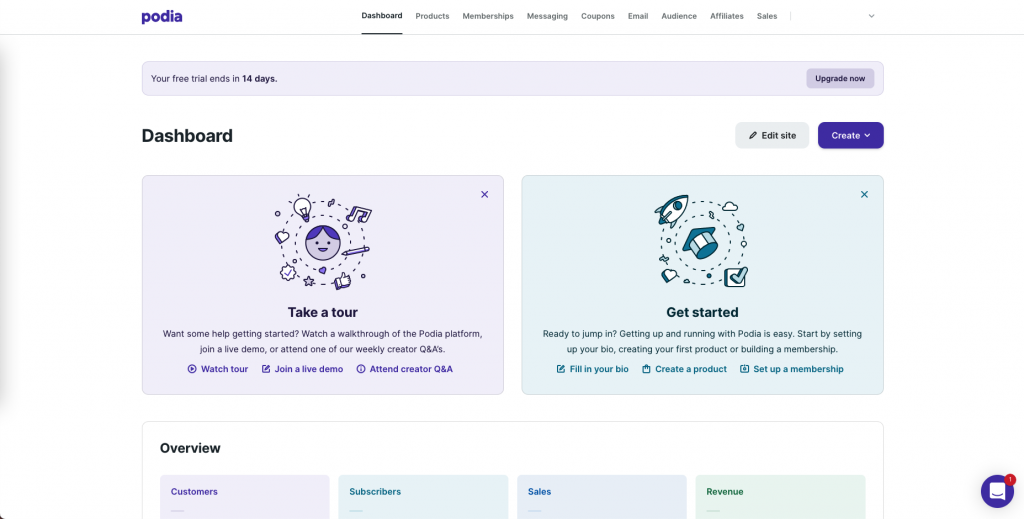The width and height of the screenshot is (1024, 519).
Task: Open the Set up a membership link
Action: tap(792, 369)
